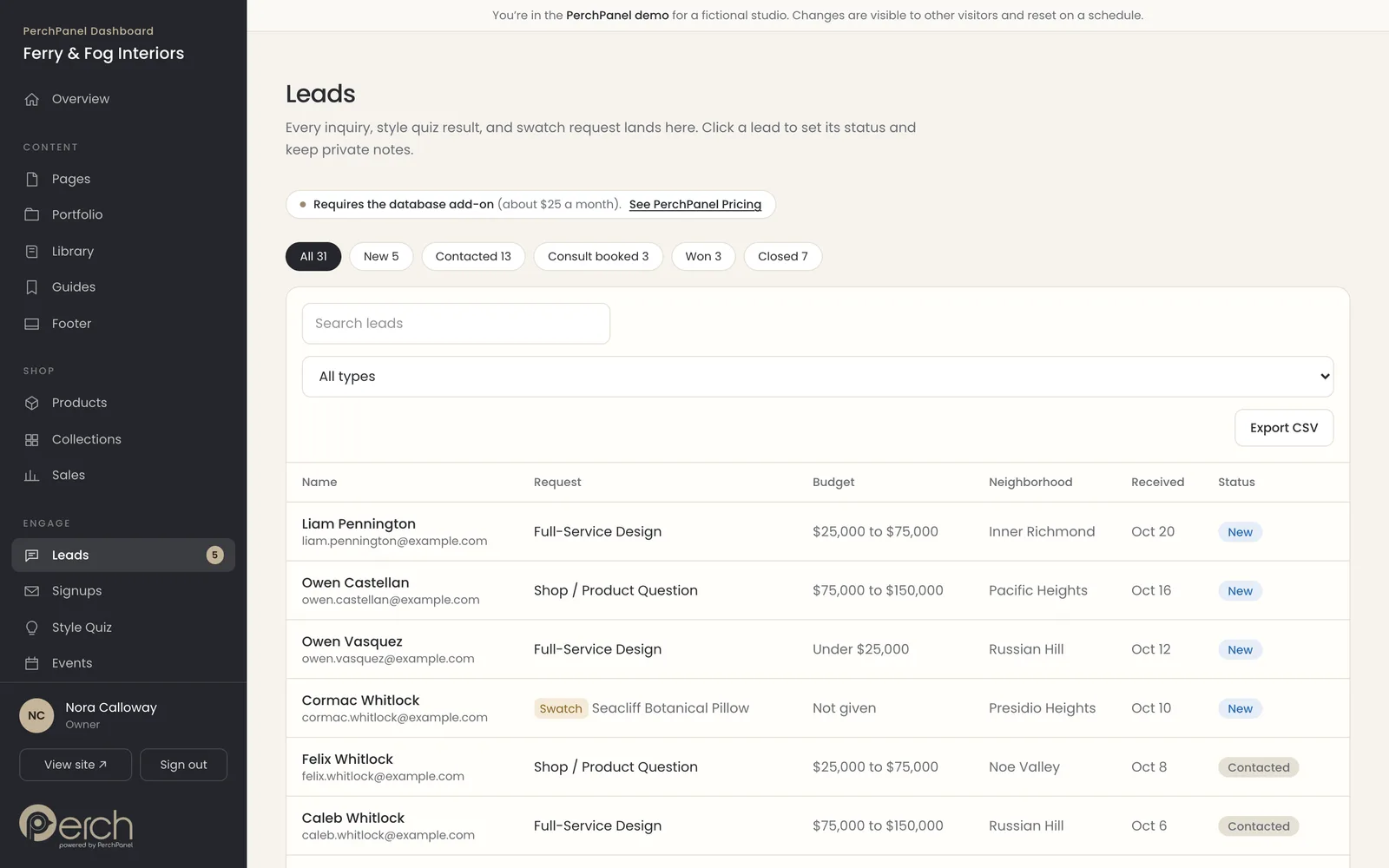Click New status badge for Owen Castellan

click(1240, 591)
